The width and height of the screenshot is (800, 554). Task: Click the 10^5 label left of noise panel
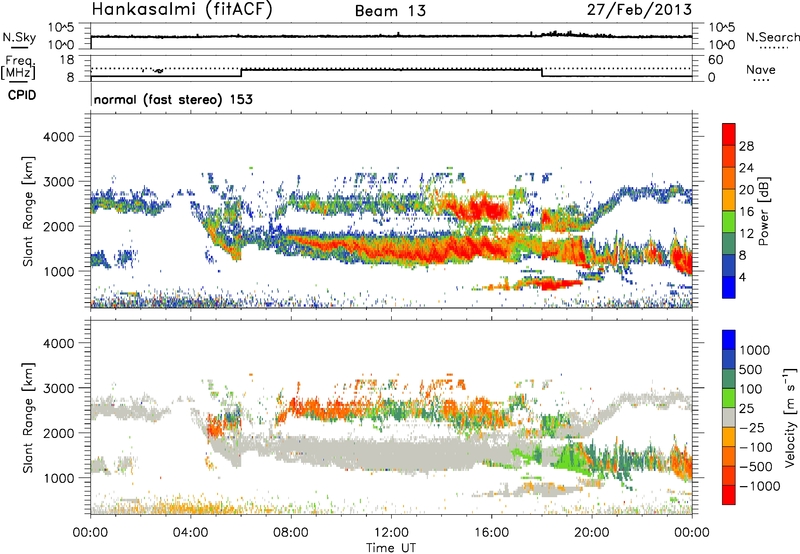[x=61, y=28]
